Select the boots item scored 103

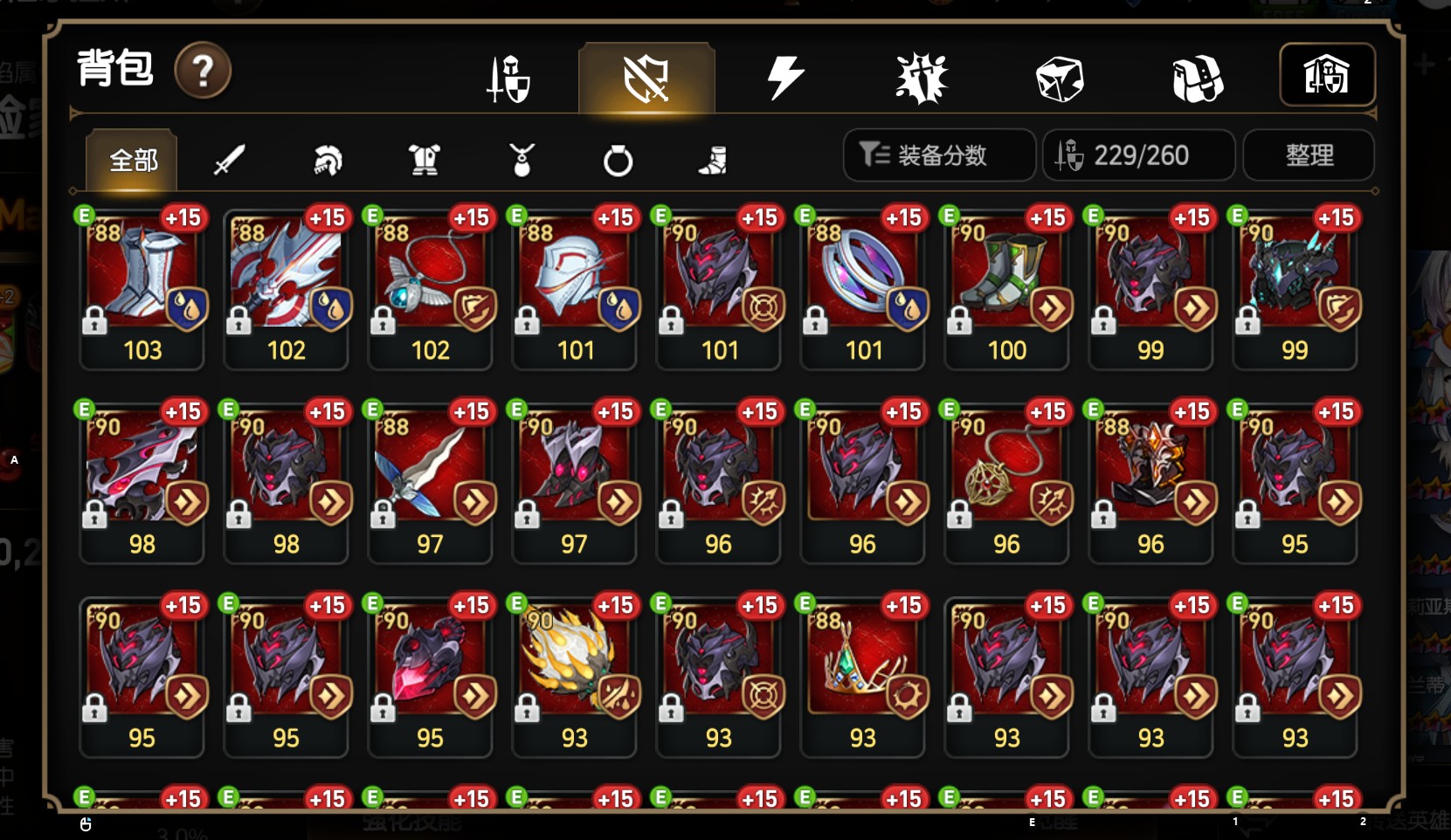142,288
